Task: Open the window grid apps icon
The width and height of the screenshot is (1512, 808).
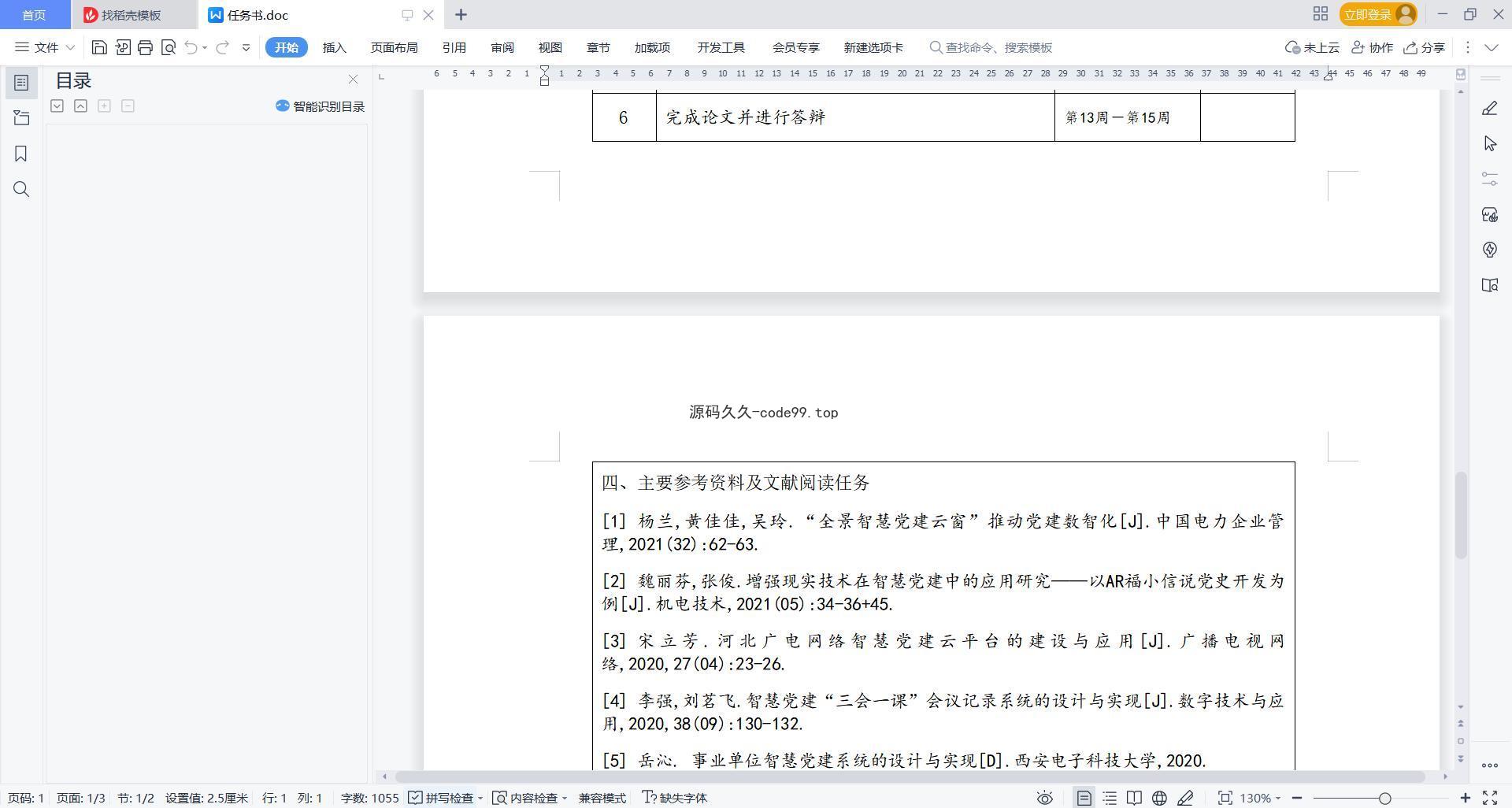Action: (x=1321, y=14)
